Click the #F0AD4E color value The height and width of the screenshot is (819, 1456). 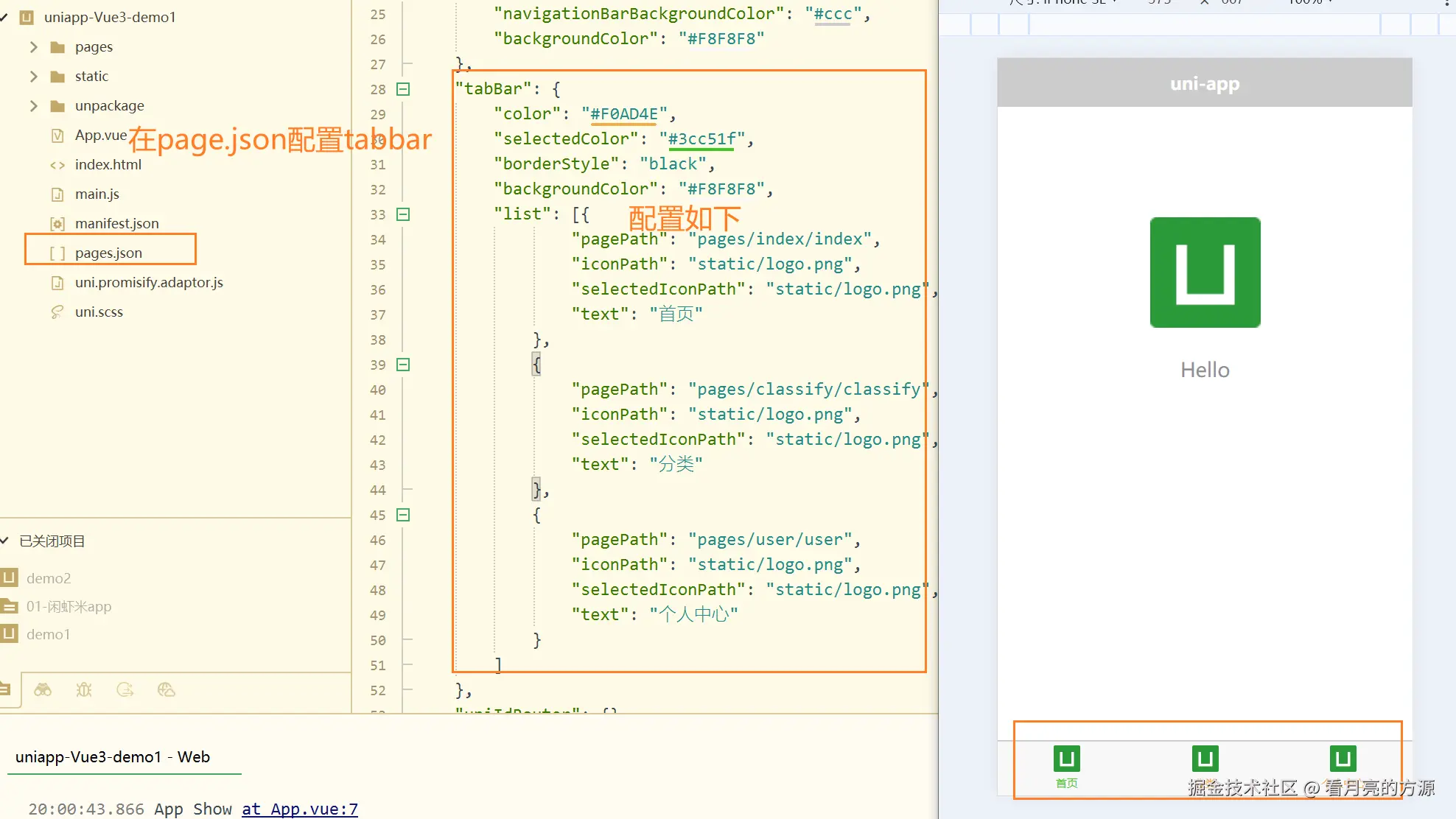point(623,114)
